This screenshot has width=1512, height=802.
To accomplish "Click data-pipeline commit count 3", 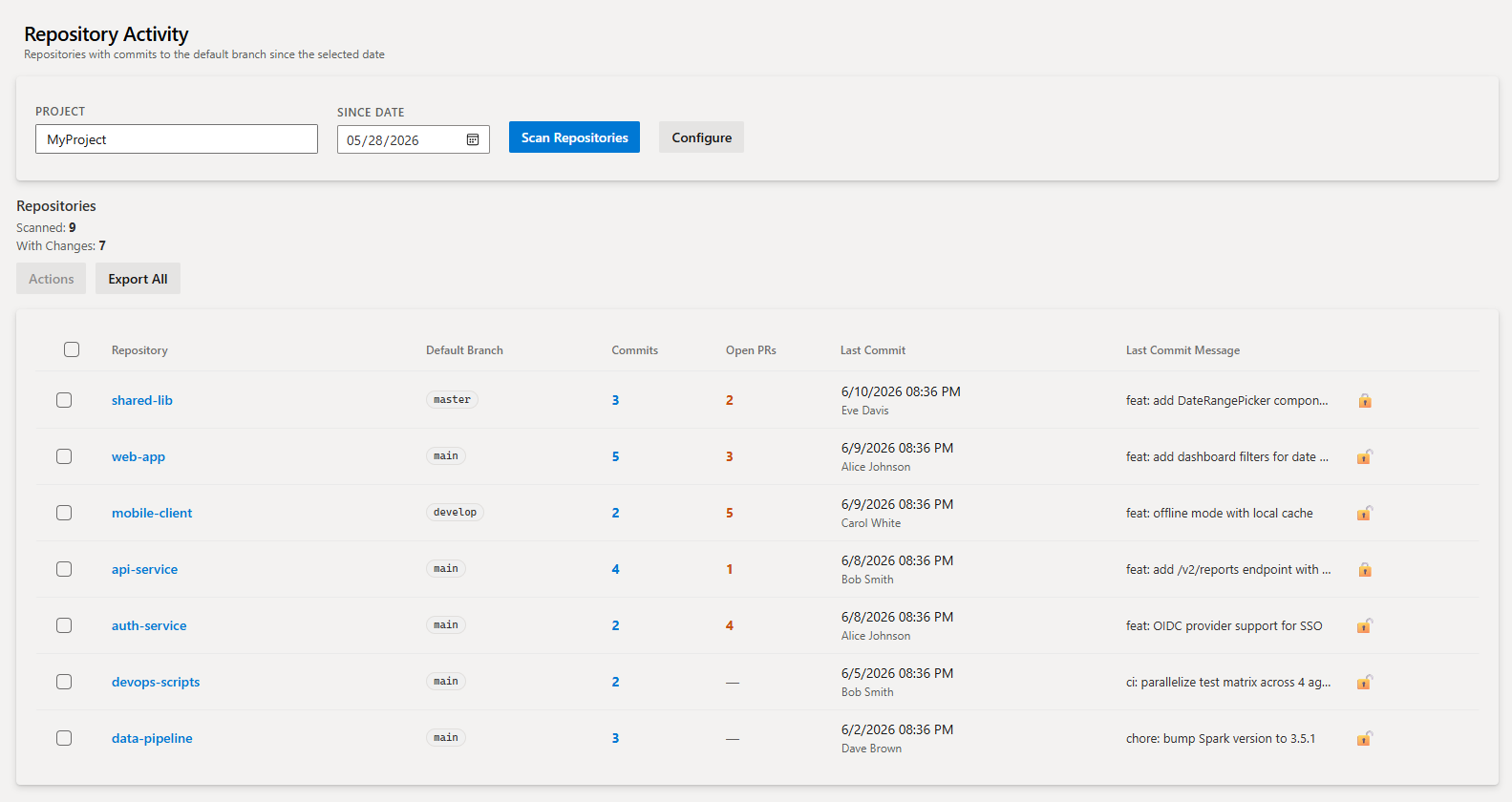I will pyautogui.click(x=615, y=738).
